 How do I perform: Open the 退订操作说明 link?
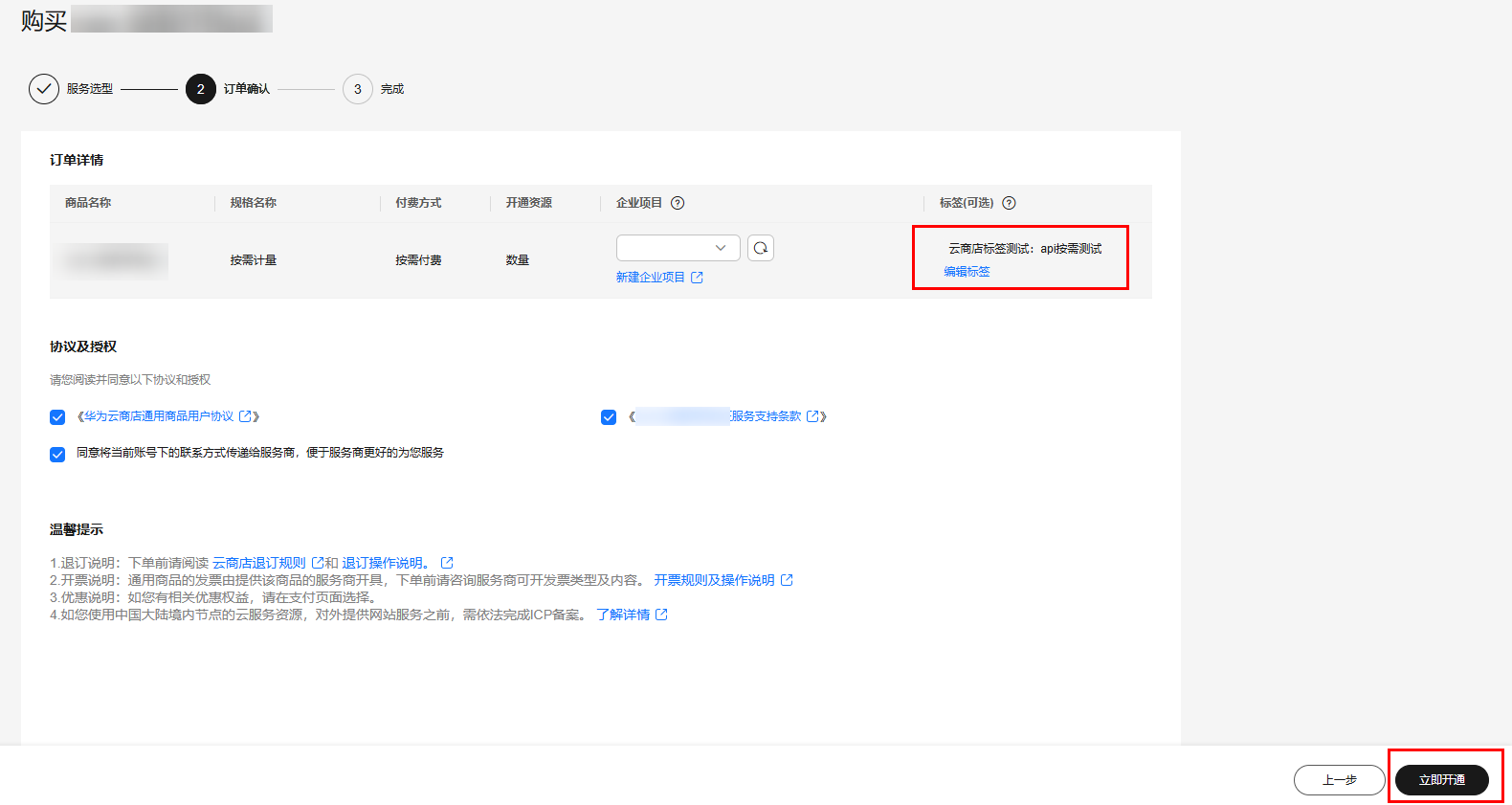click(x=383, y=563)
